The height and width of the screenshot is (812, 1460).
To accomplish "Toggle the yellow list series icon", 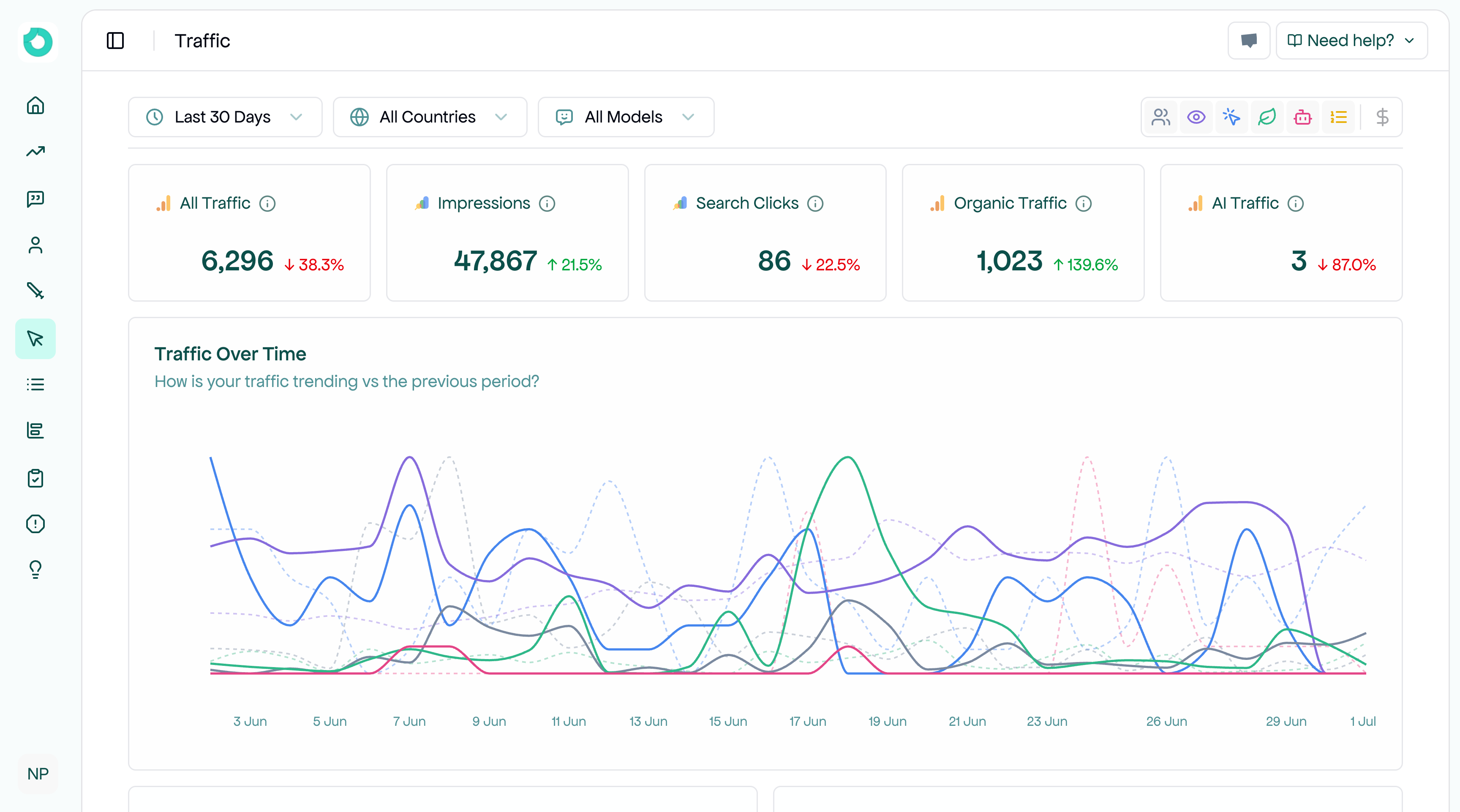I will (x=1338, y=117).
